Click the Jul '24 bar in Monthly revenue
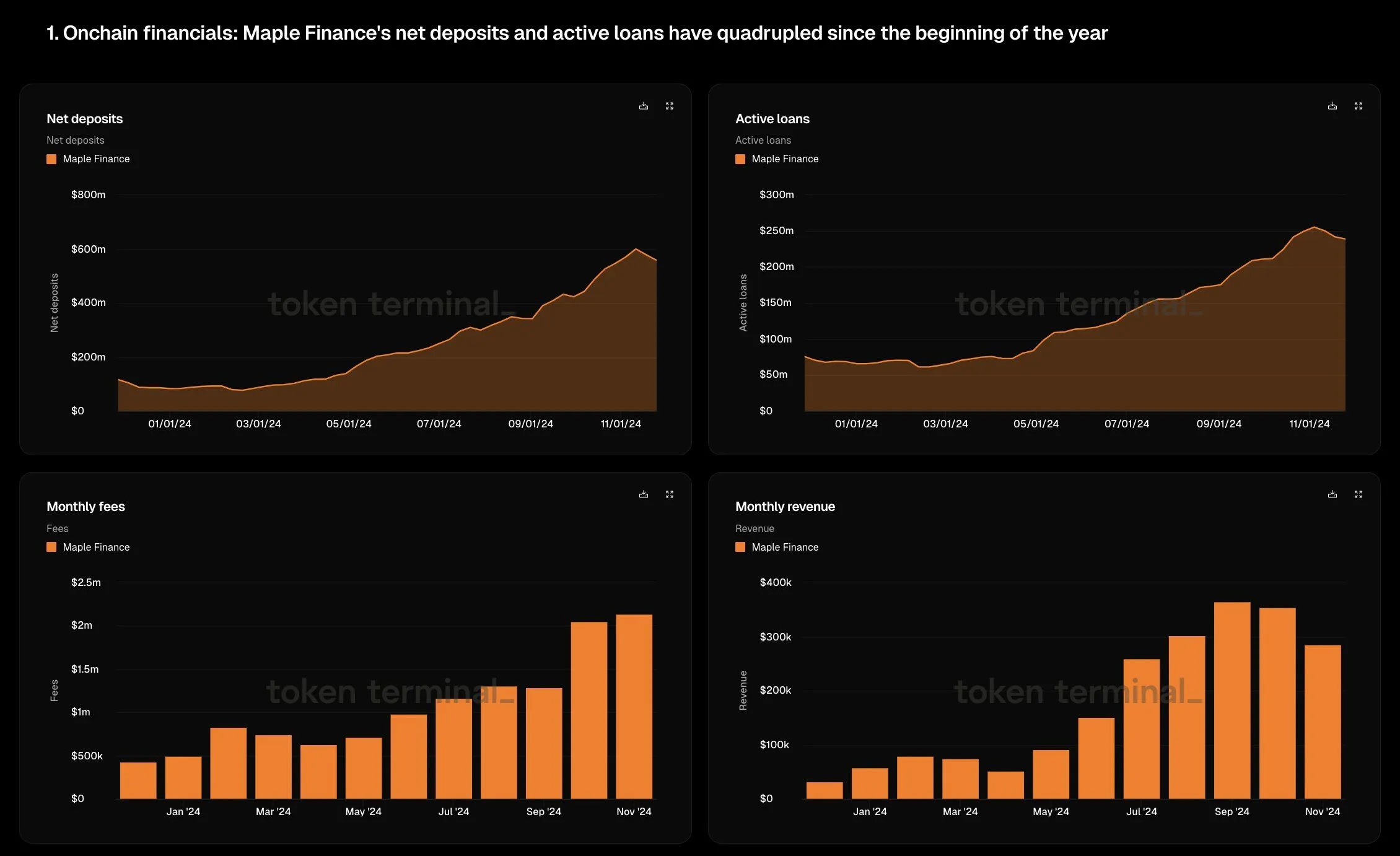The image size is (1400, 856). 1142,728
